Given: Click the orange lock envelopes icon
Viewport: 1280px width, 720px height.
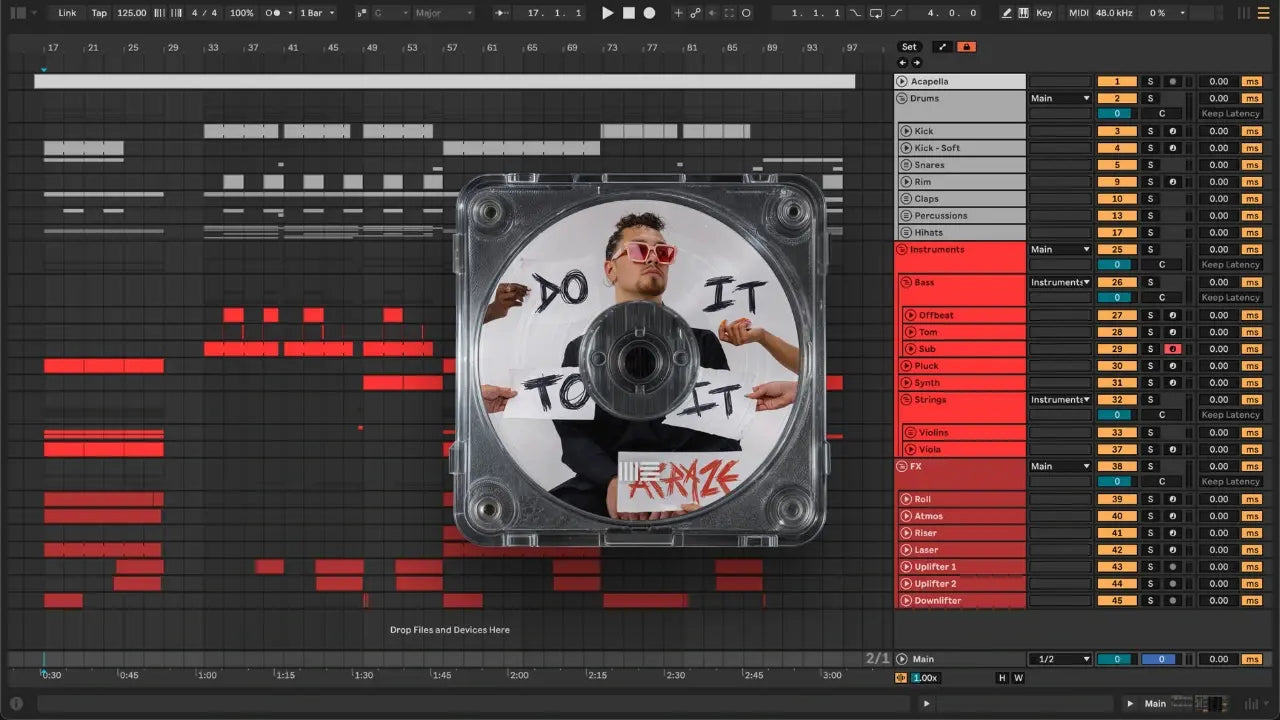Looking at the screenshot, I should coord(966,47).
